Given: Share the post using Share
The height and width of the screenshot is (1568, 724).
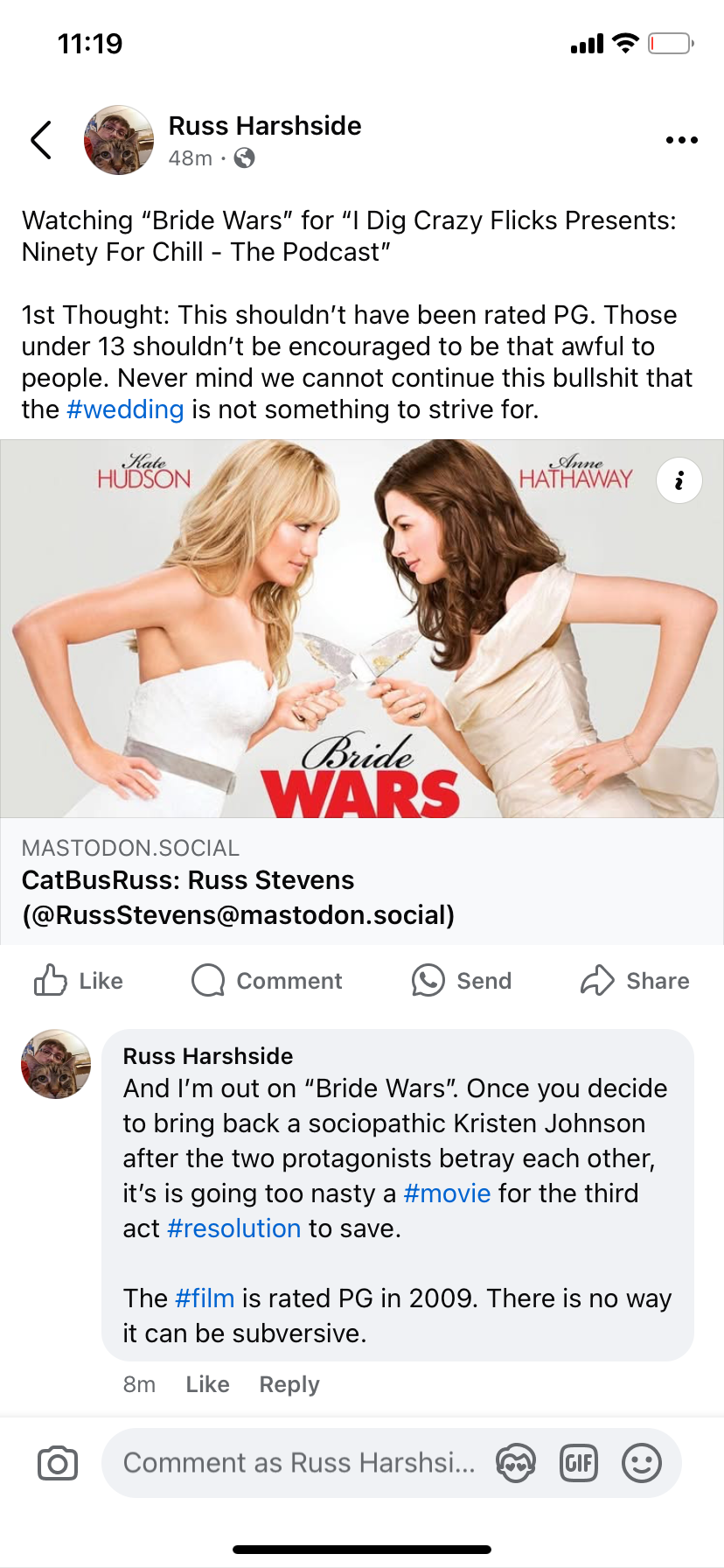Looking at the screenshot, I should 635,981.
